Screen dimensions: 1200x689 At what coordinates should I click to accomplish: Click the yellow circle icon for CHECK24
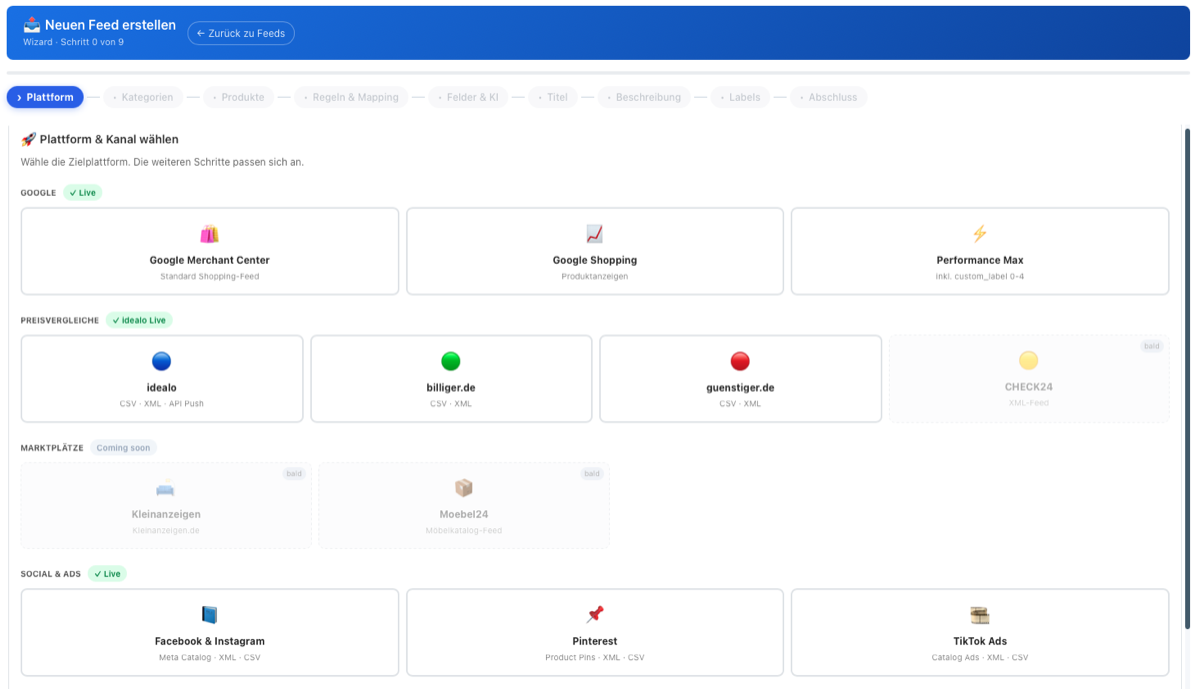click(1028, 361)
